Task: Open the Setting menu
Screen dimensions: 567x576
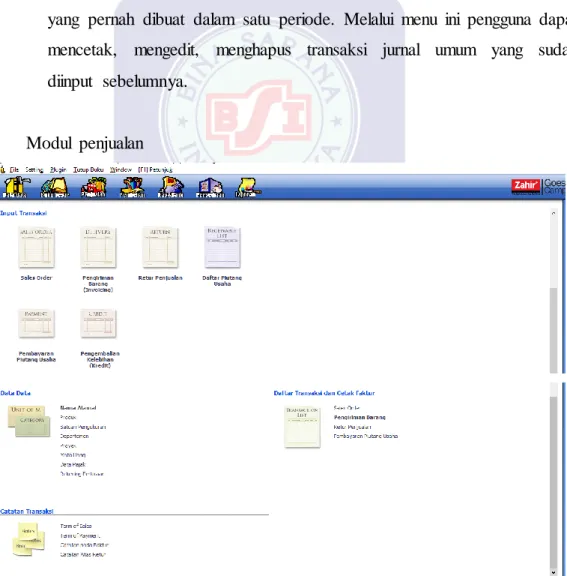Action: (x=34, y=169)
